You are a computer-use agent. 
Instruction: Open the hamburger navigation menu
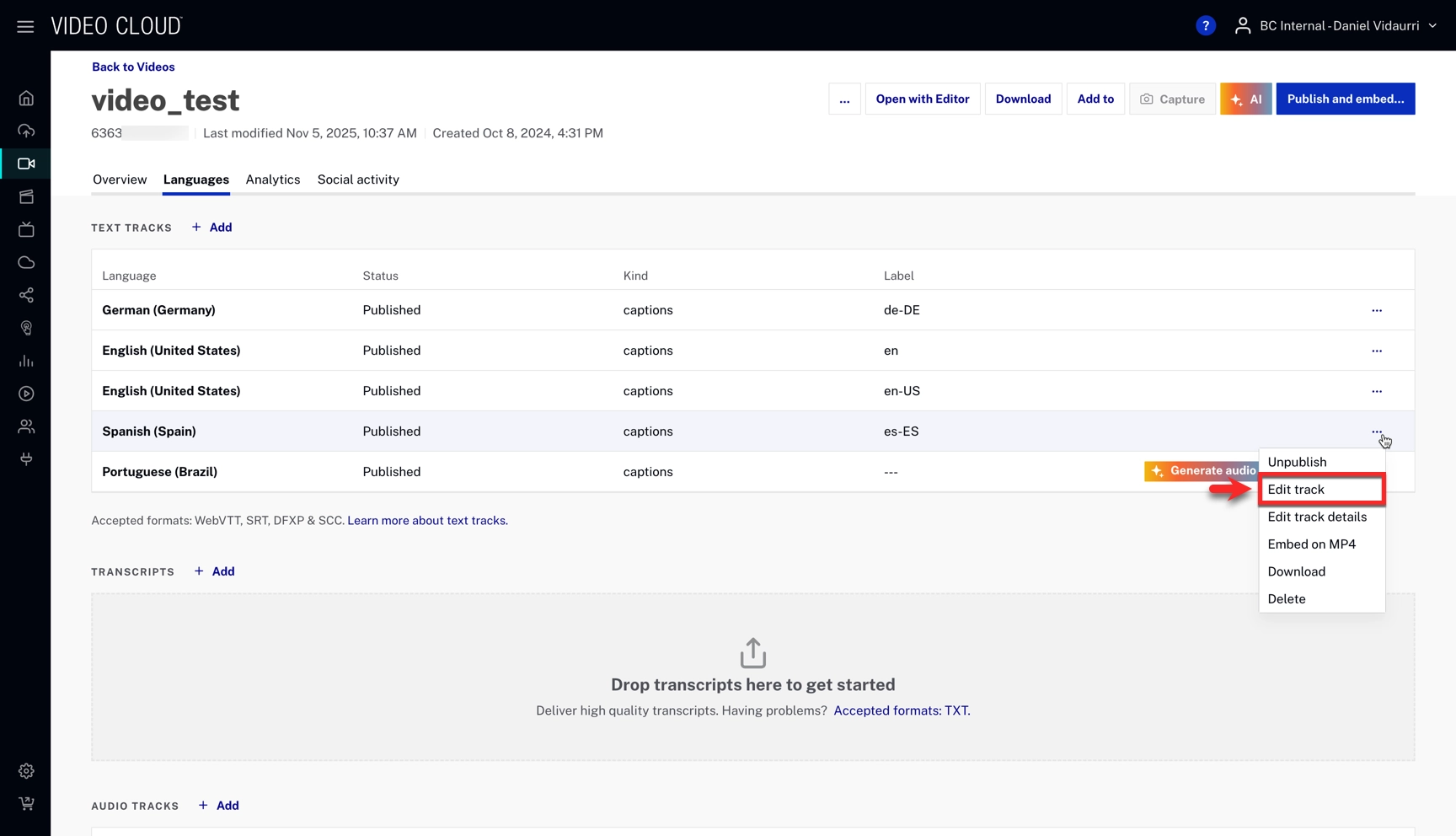pos(25,26)
